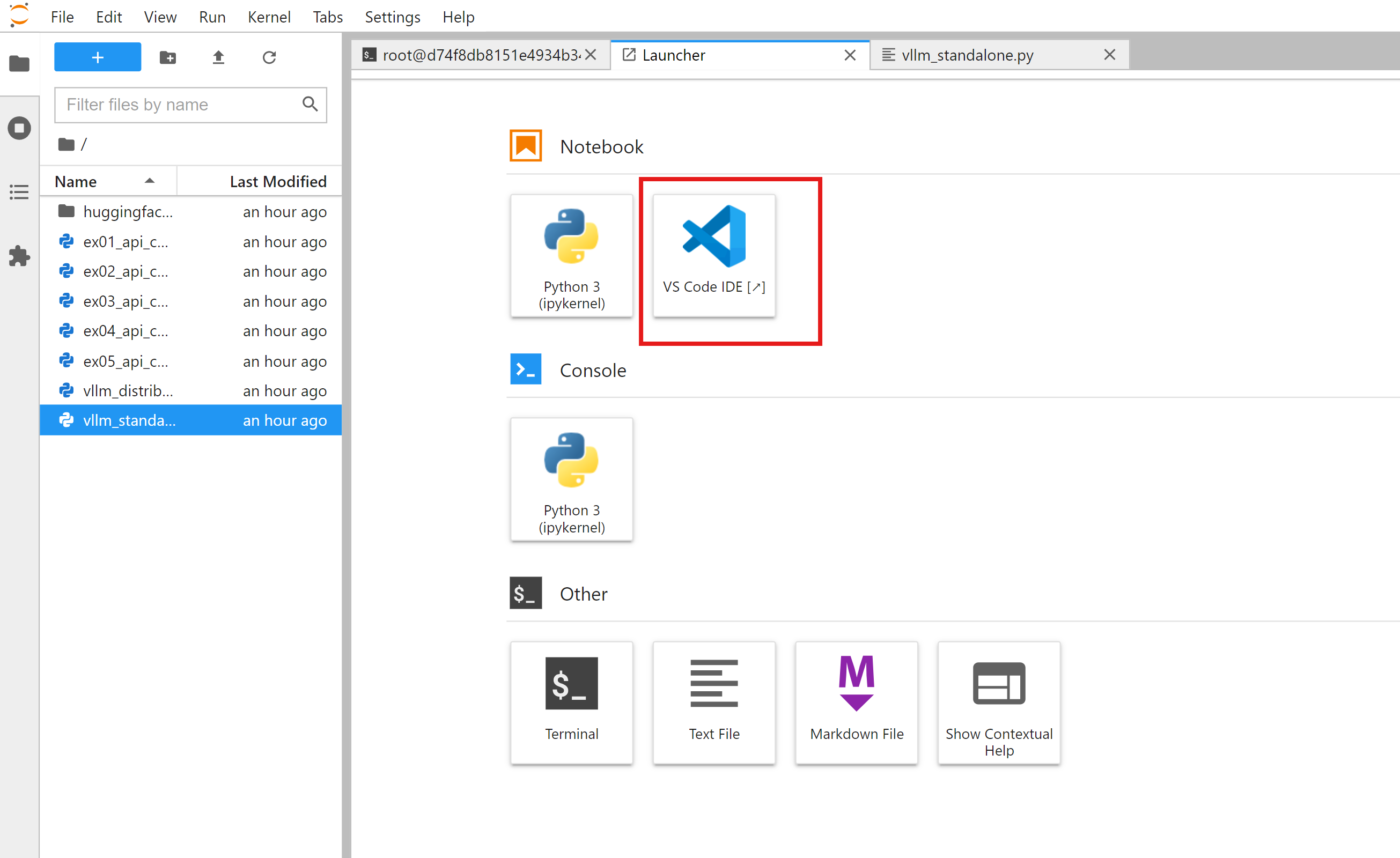Viewport: 1400px width, 858px height.
Task: Refresh the file browser list
Action: click(269, 57)
